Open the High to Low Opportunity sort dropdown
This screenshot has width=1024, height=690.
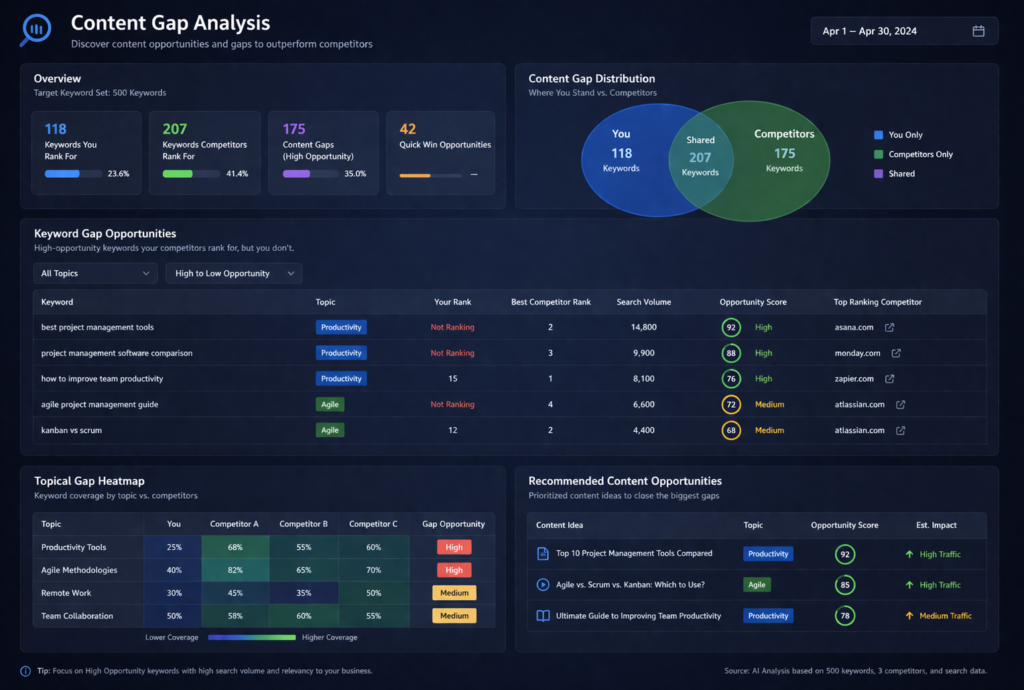pos(233,272)
